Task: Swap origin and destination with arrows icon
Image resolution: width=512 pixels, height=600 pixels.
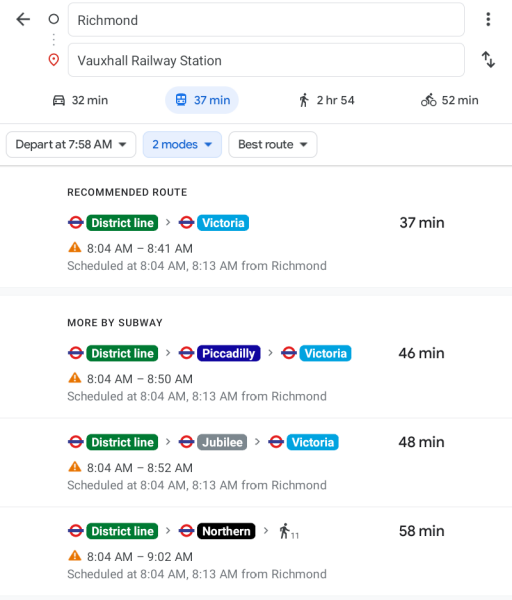Action: point(488,60)
